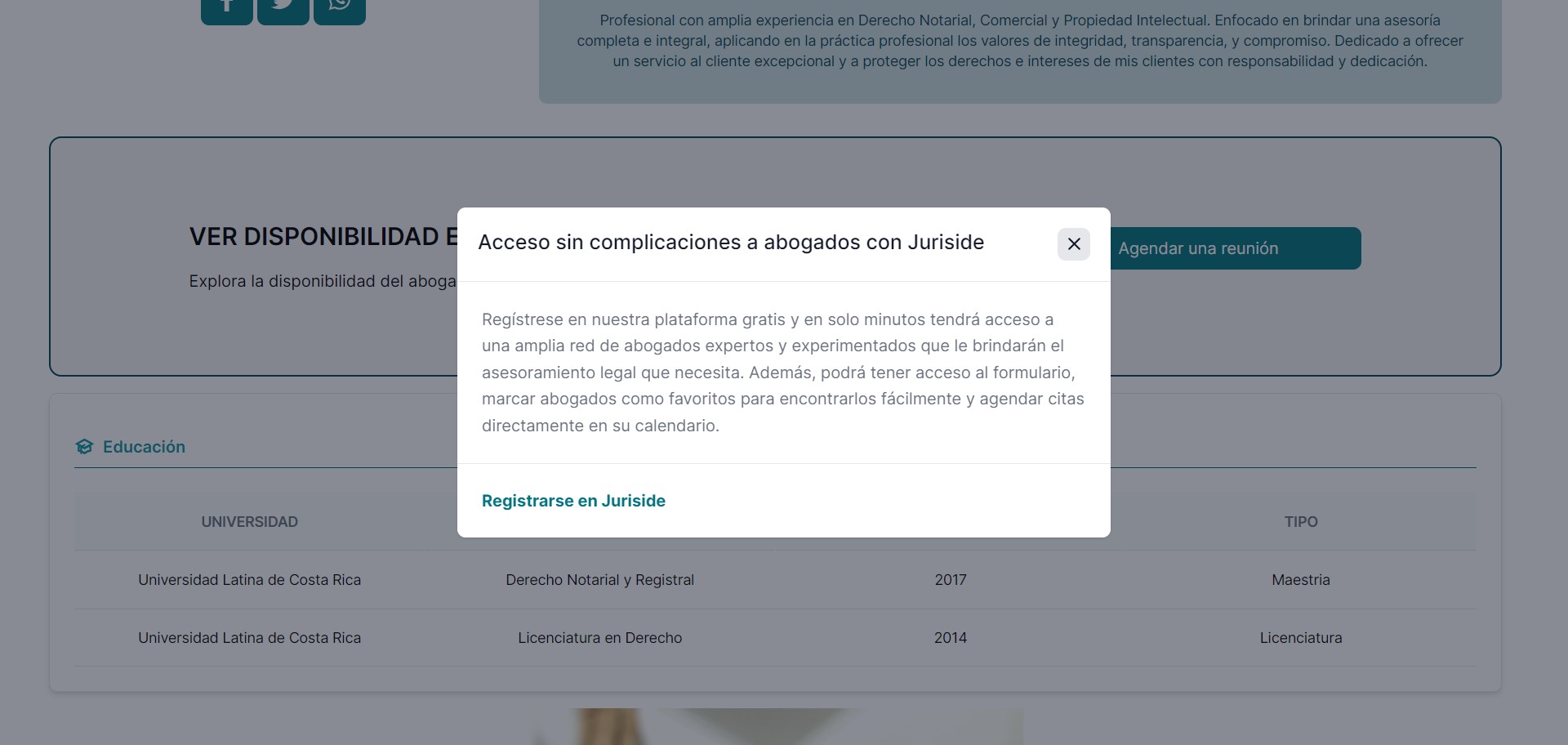Click the dialog title about Juriside access

pos(731,243)
